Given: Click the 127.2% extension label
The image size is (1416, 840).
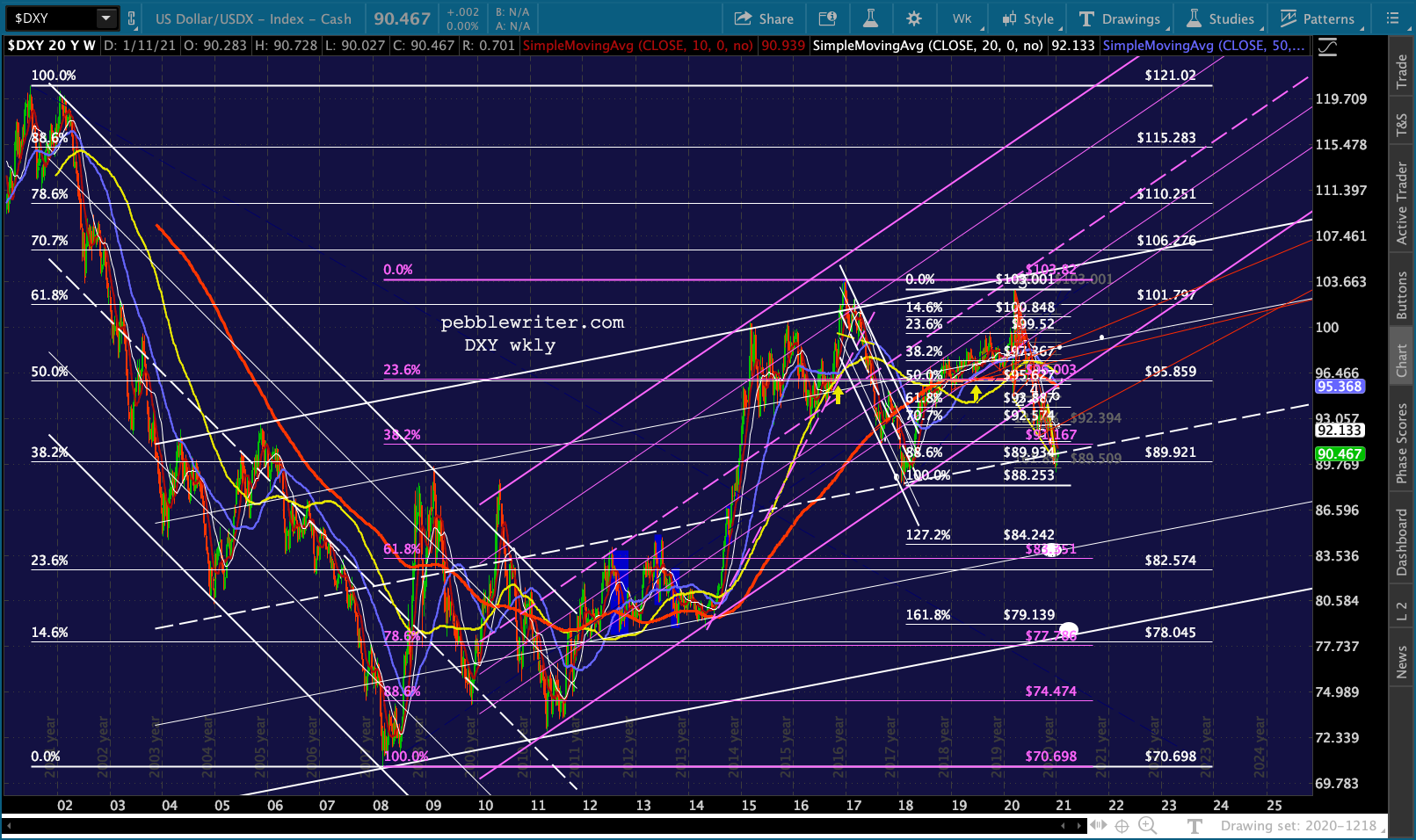Looking at the screenshot, I should [928, 535].
